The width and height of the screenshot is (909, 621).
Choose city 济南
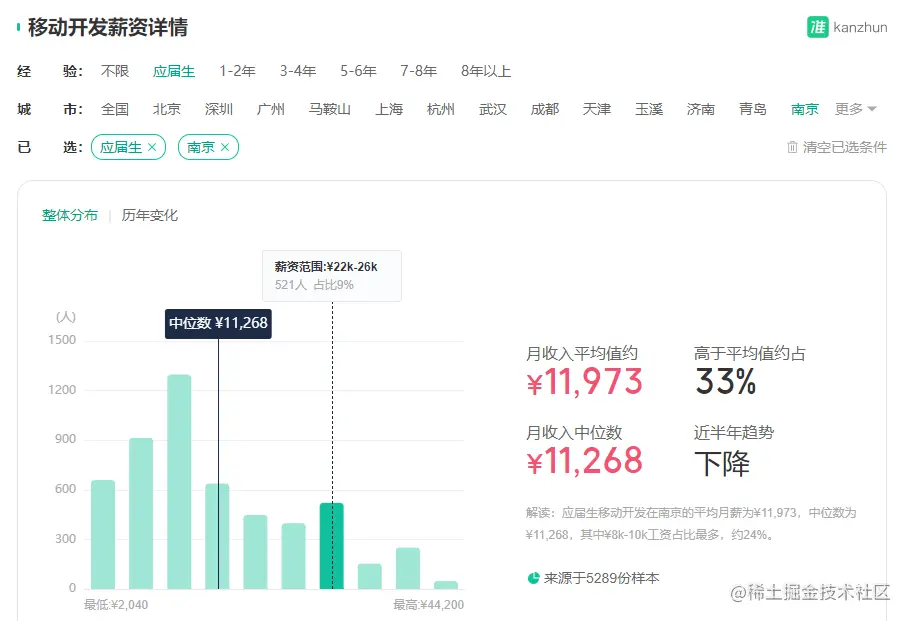701,109
